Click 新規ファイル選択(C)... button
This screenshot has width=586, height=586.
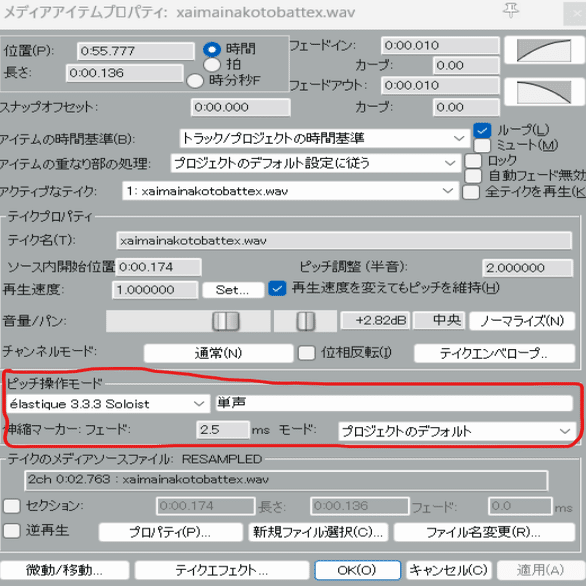pyautogui.click(x=318, y=532)
